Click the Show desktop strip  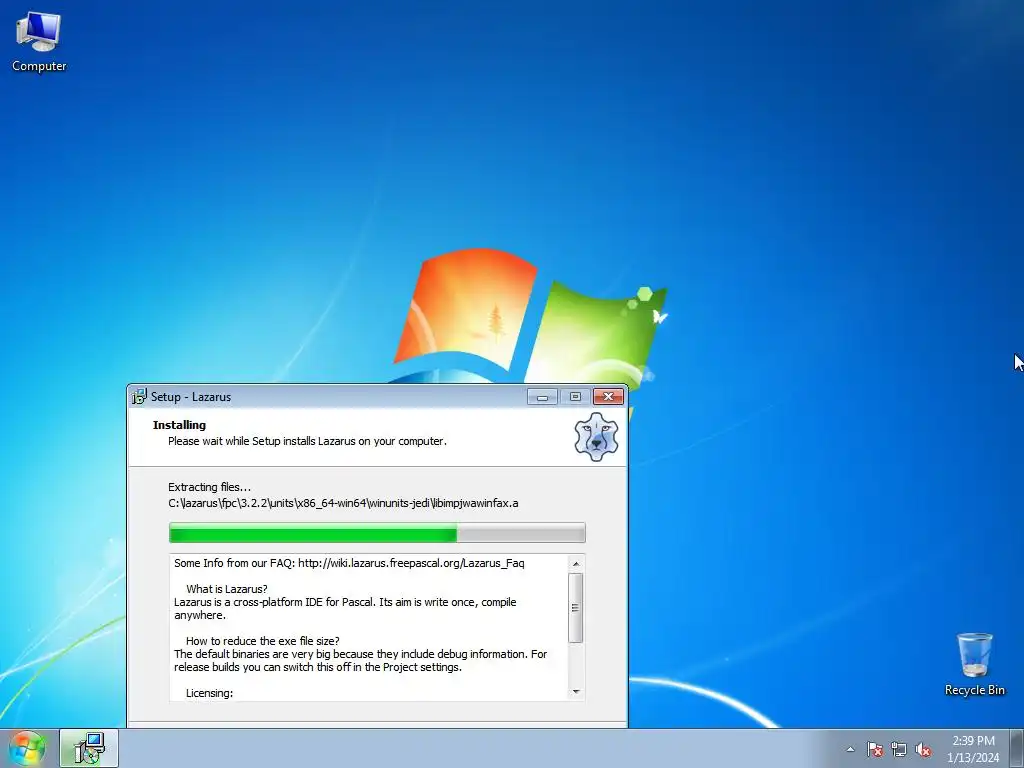pos(1017,748)
